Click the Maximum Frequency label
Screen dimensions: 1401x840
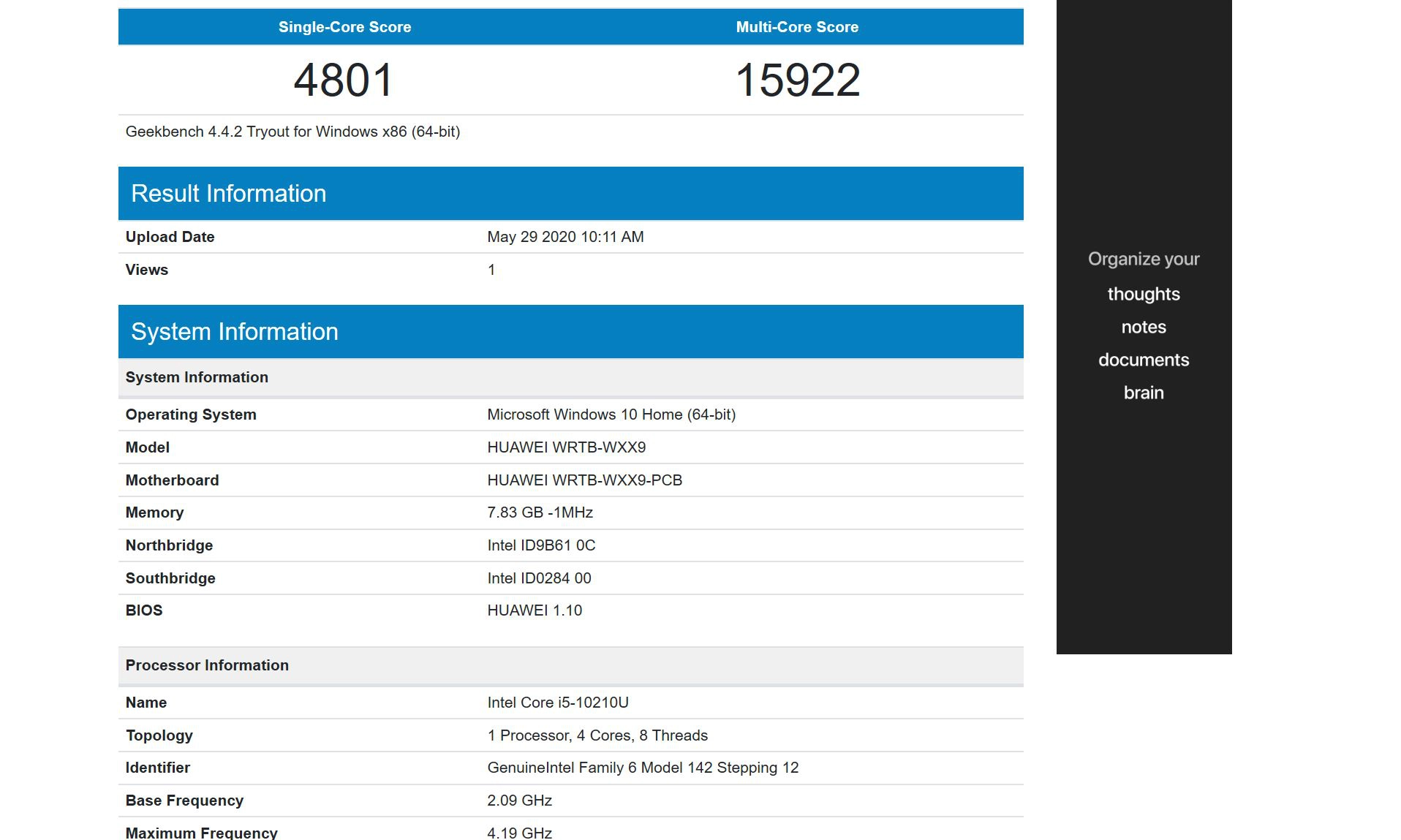coord(201,833)
